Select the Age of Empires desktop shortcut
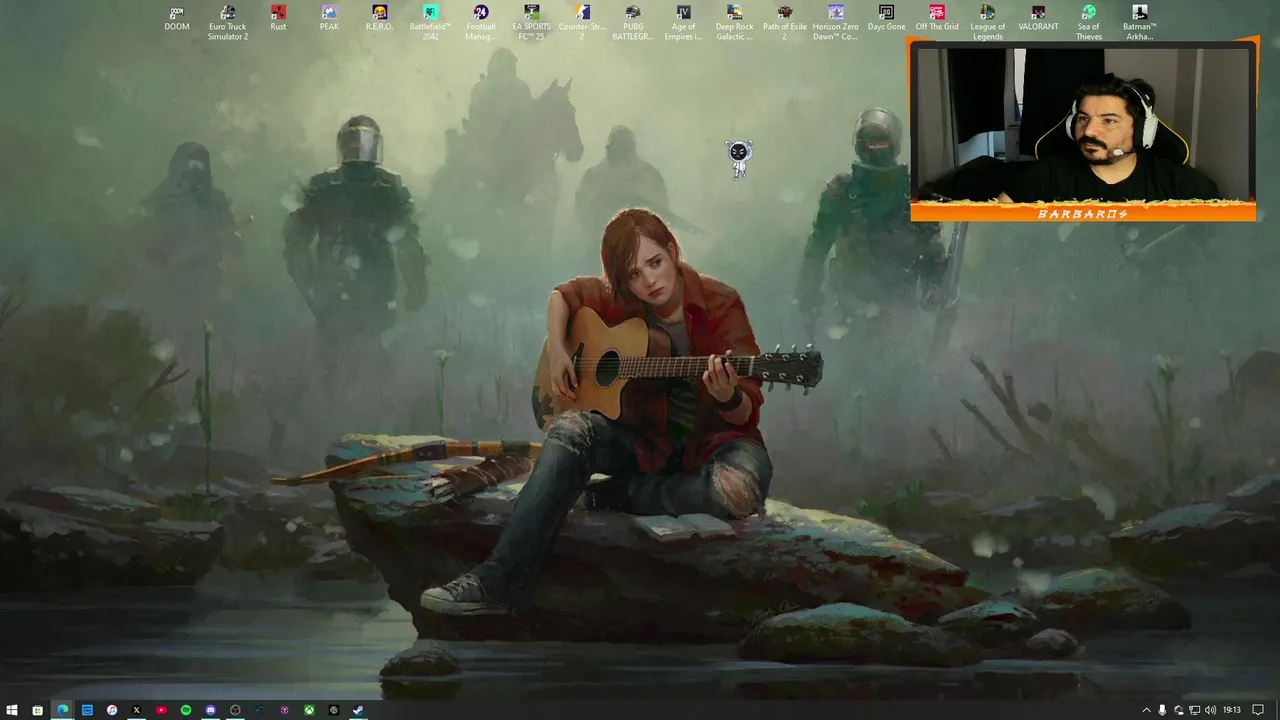This screenshot has width=1280, height=720. tap(684, 22)
